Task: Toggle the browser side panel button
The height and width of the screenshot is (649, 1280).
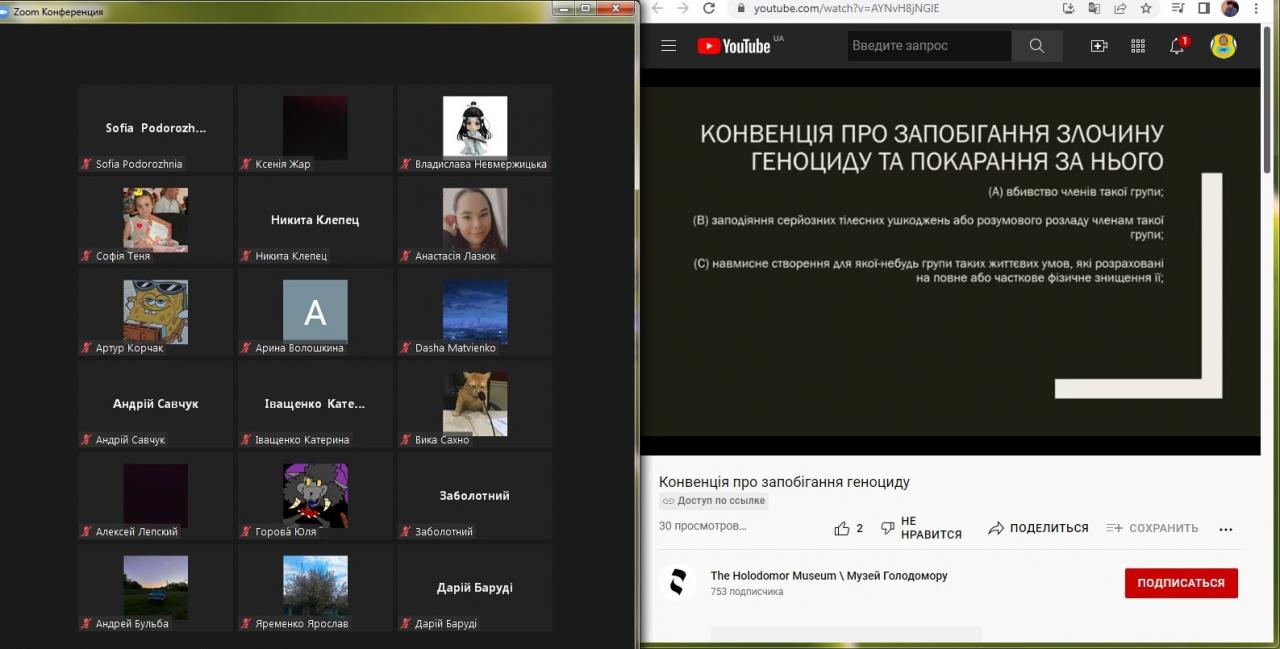Action: [x=1204, y=8]
